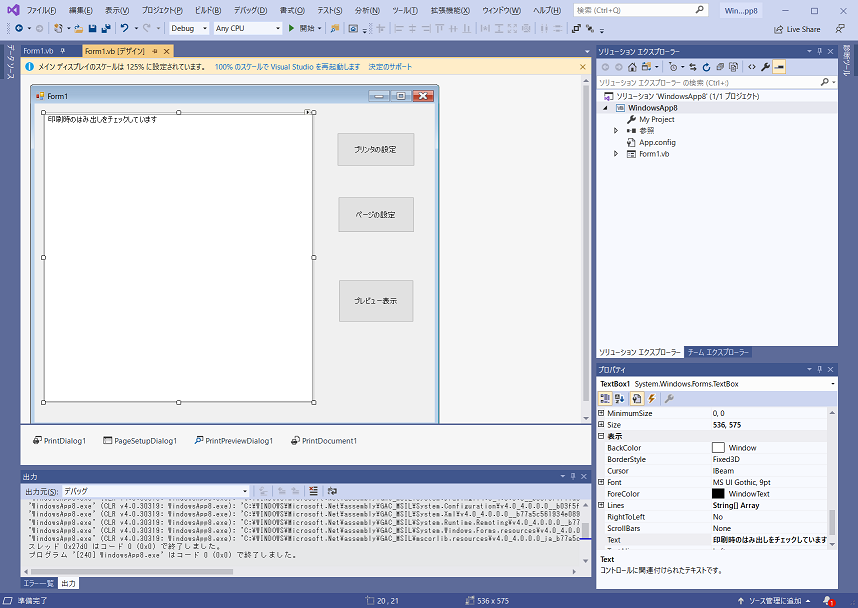Click the Find in Files toolbar icon
This screenshot has width=858, height=608.
click(335, 28)
